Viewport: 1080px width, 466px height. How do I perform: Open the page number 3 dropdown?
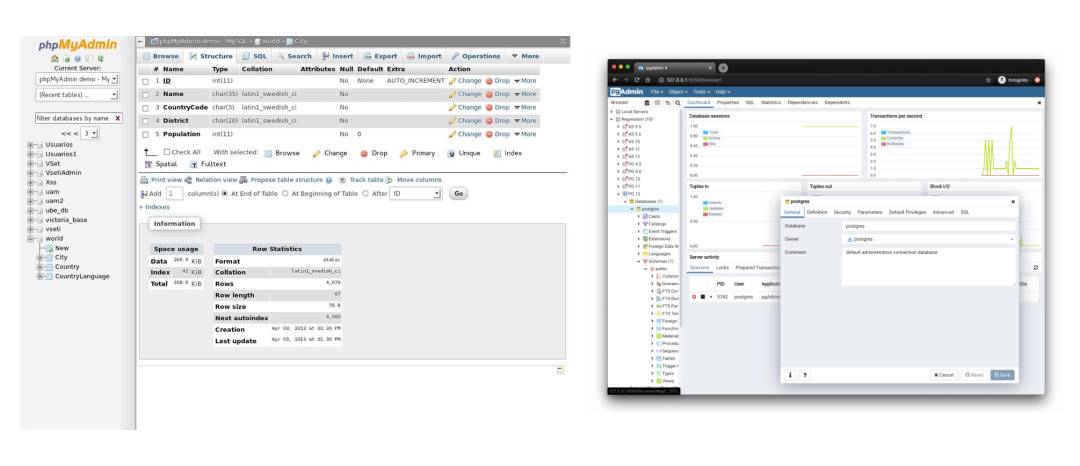coord(90,133)
